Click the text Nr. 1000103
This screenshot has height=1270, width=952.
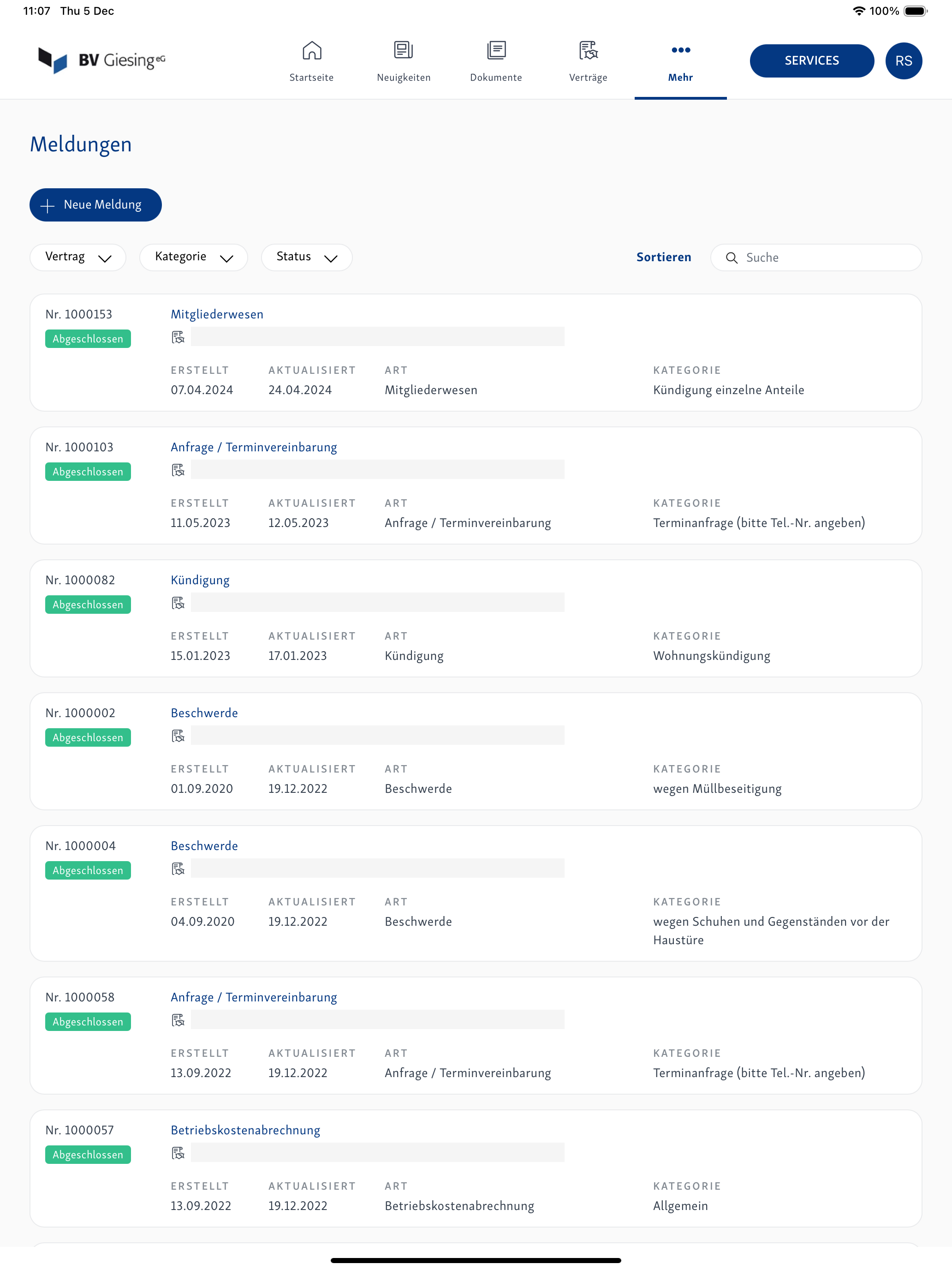click(79, 447)
